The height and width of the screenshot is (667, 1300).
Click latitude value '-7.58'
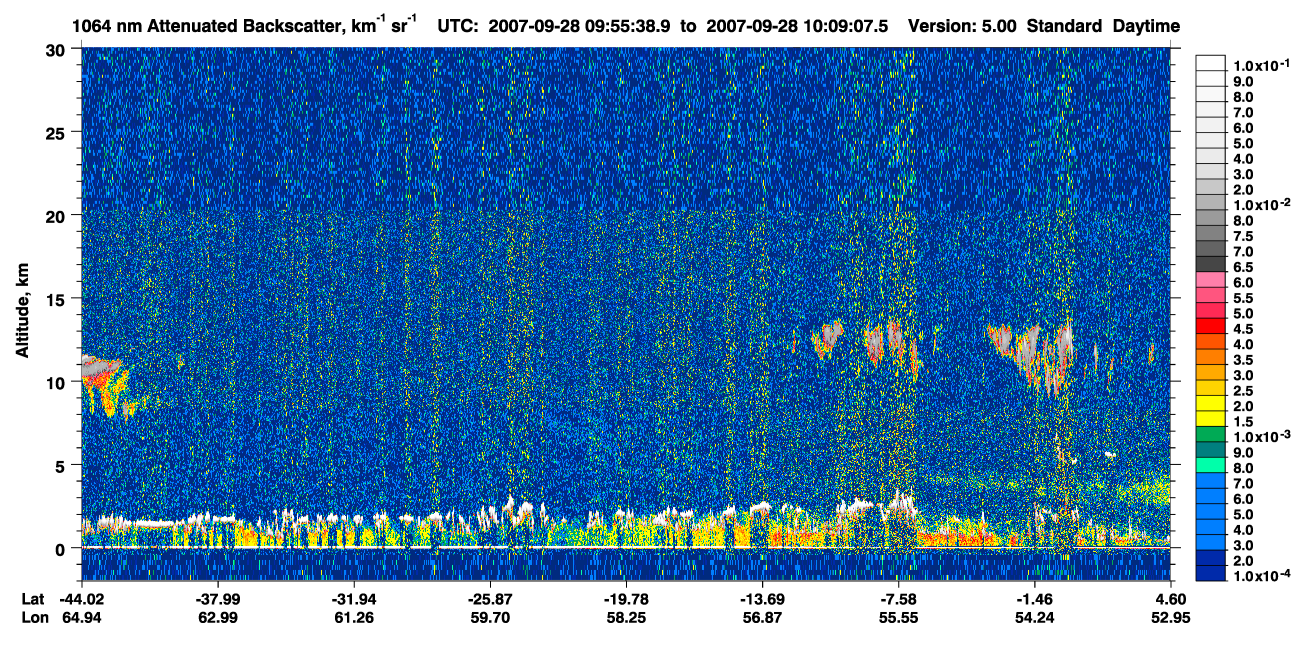click(899, 599)
